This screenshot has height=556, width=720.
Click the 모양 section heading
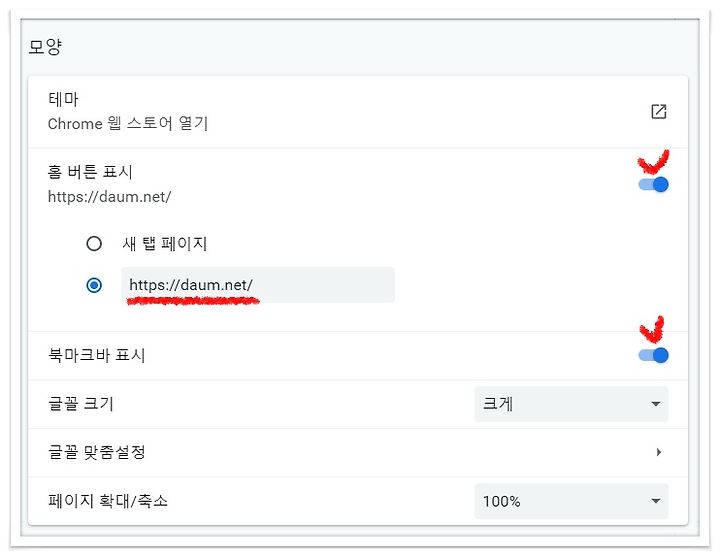45,46
